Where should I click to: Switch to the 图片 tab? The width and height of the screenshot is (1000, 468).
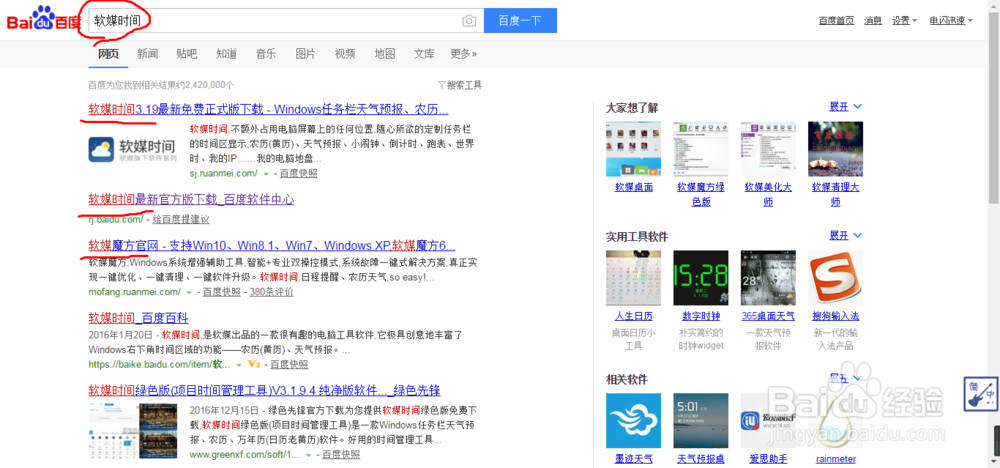coord(305,54)
